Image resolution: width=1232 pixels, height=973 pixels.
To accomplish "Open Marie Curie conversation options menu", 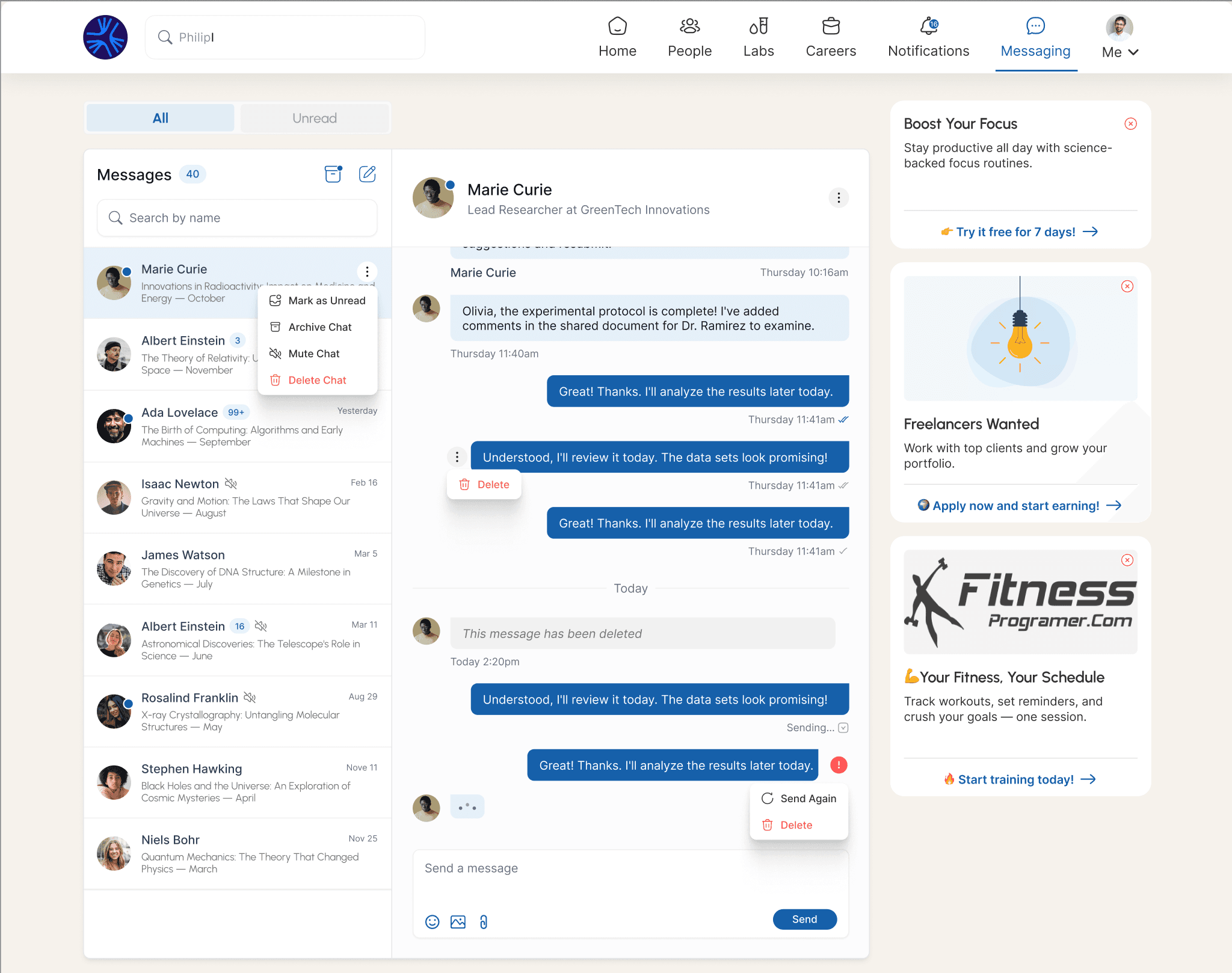I will (367, 271).
